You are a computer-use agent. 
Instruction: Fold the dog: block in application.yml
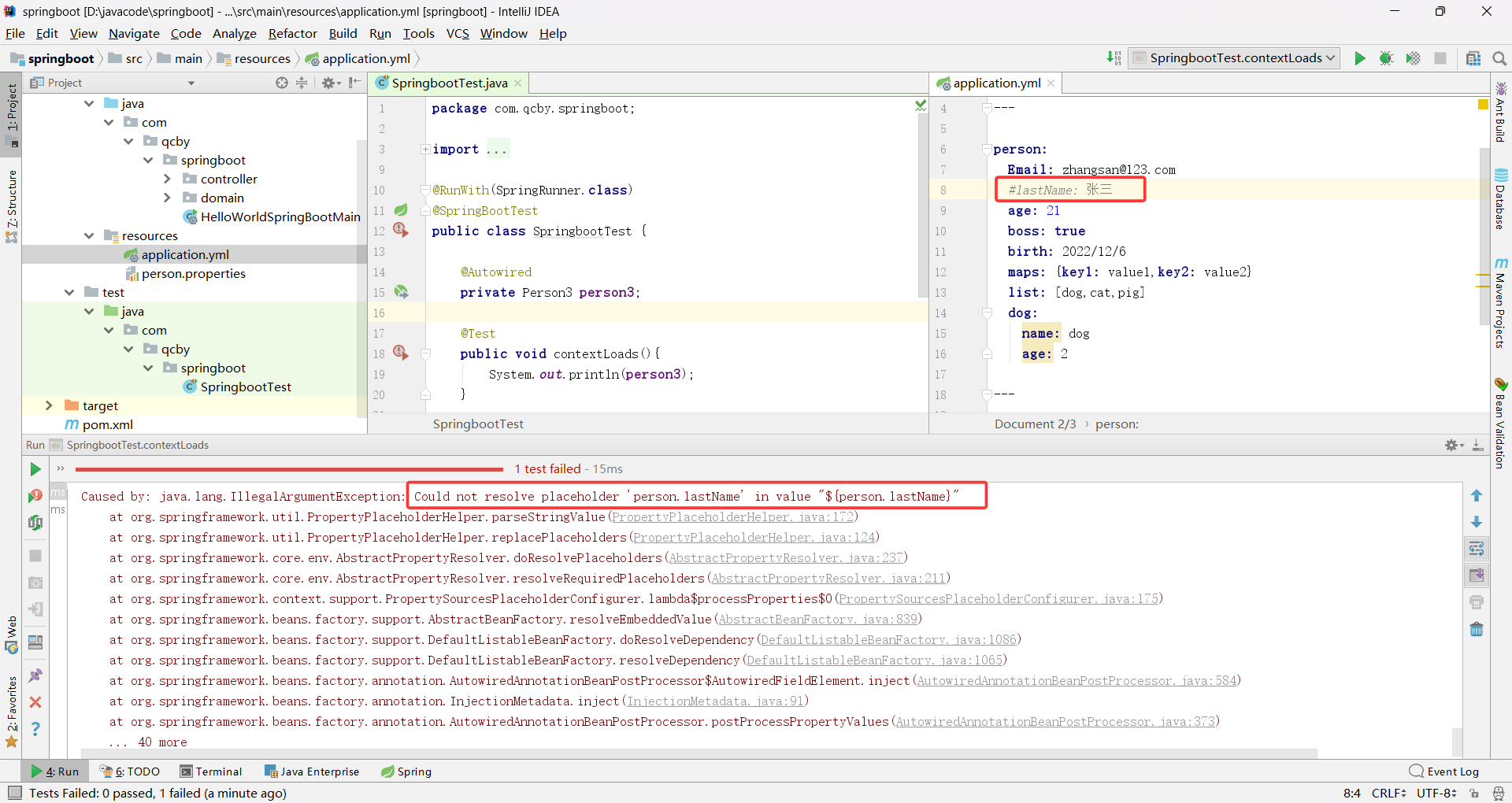coord(987,313)
